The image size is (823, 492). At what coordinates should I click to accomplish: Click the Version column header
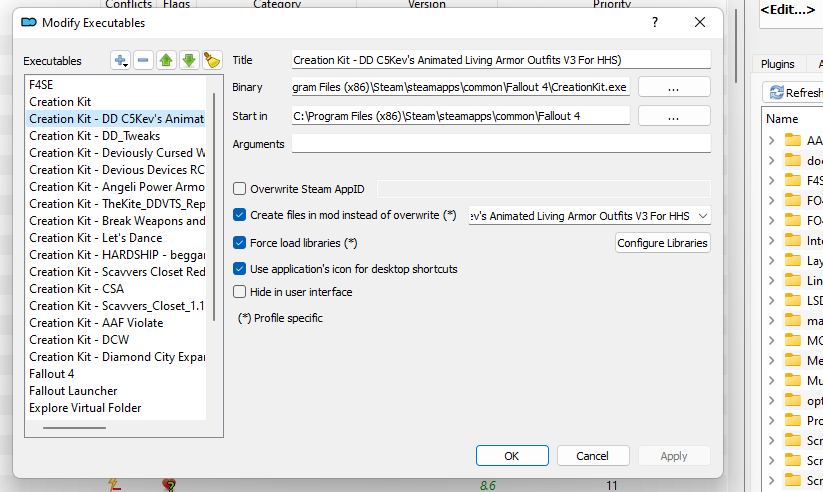427,4
